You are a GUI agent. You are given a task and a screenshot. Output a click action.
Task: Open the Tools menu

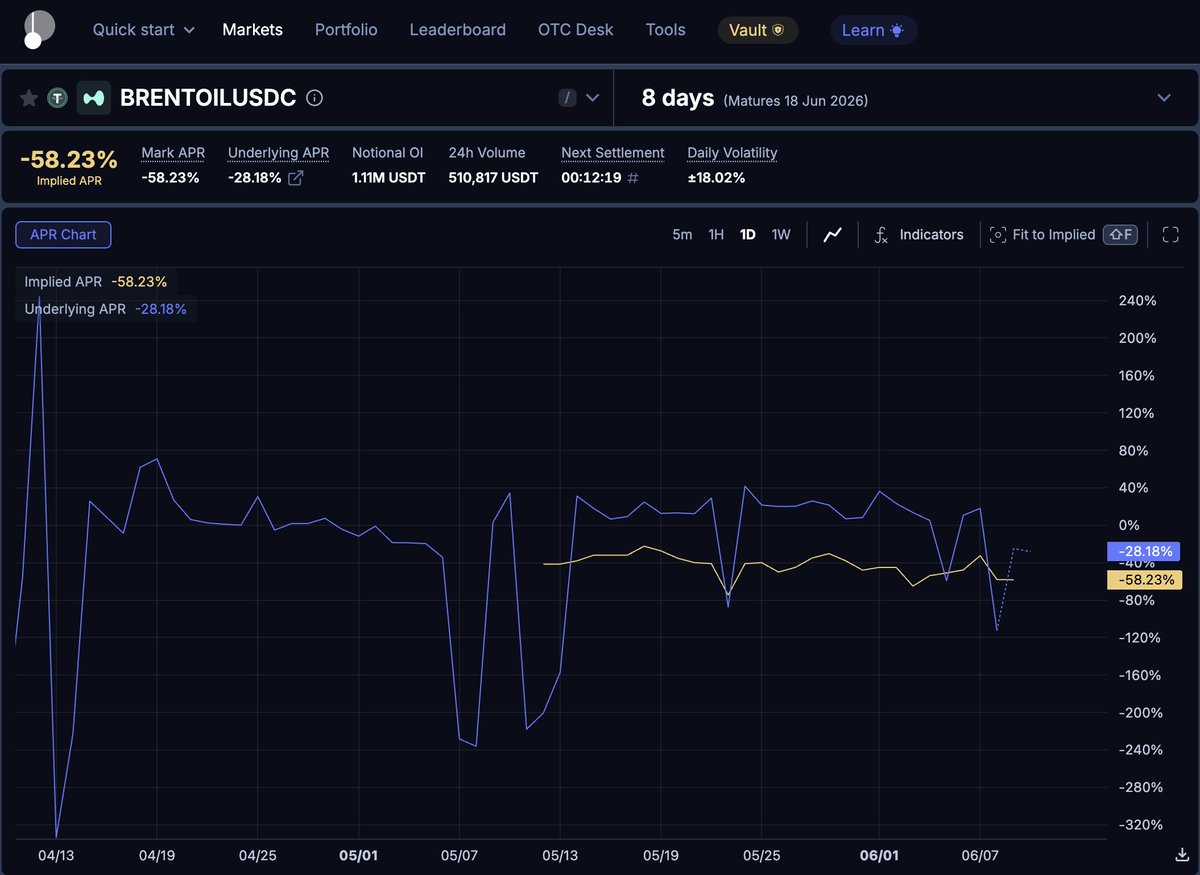tap(666, 30)
